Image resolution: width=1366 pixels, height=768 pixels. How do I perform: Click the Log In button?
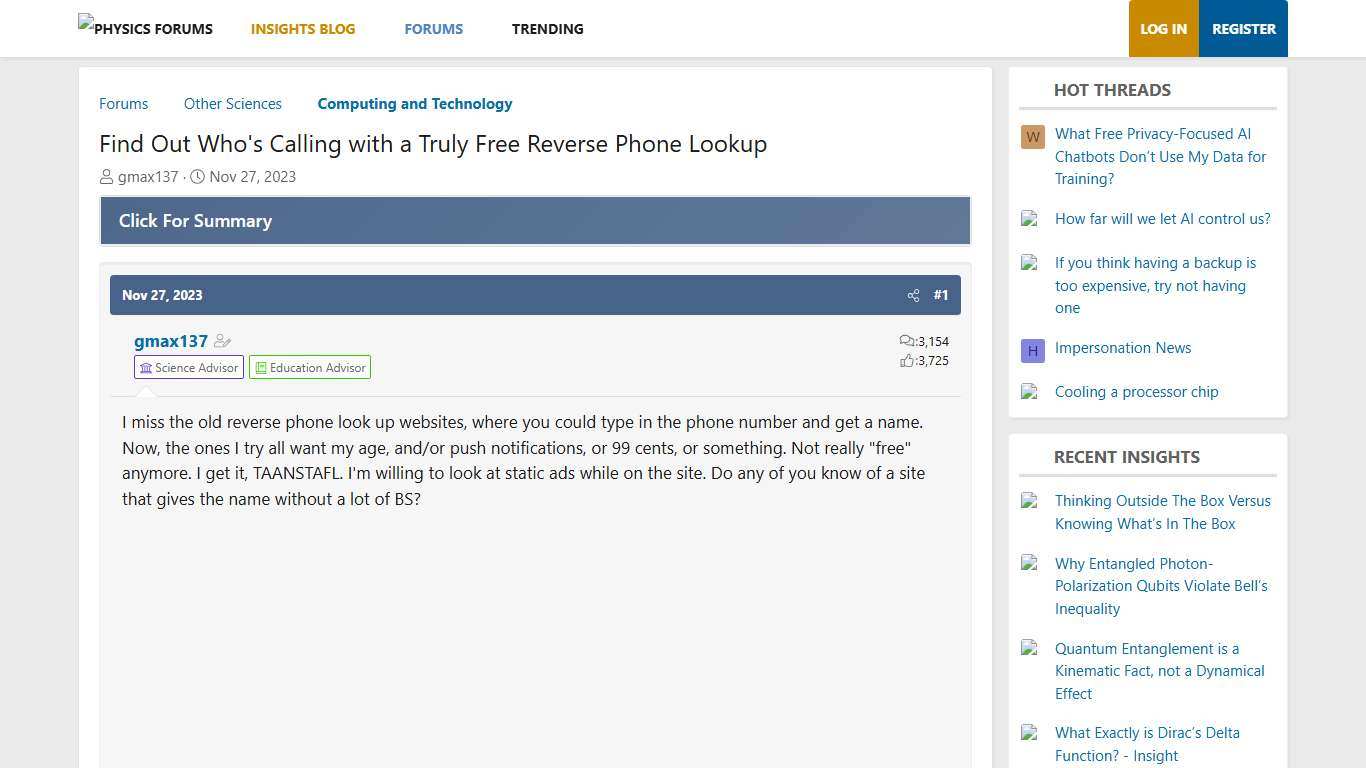coord(1163,28)
